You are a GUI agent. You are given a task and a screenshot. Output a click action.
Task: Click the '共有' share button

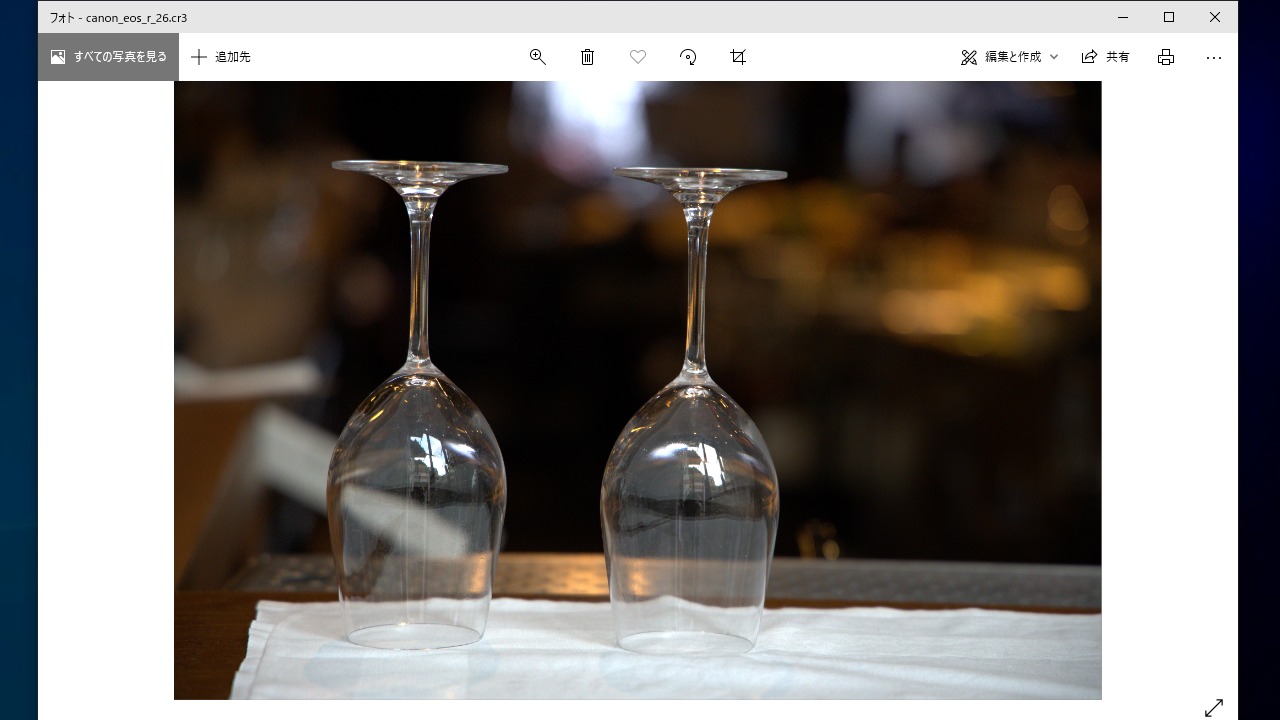coord(1106,57)
